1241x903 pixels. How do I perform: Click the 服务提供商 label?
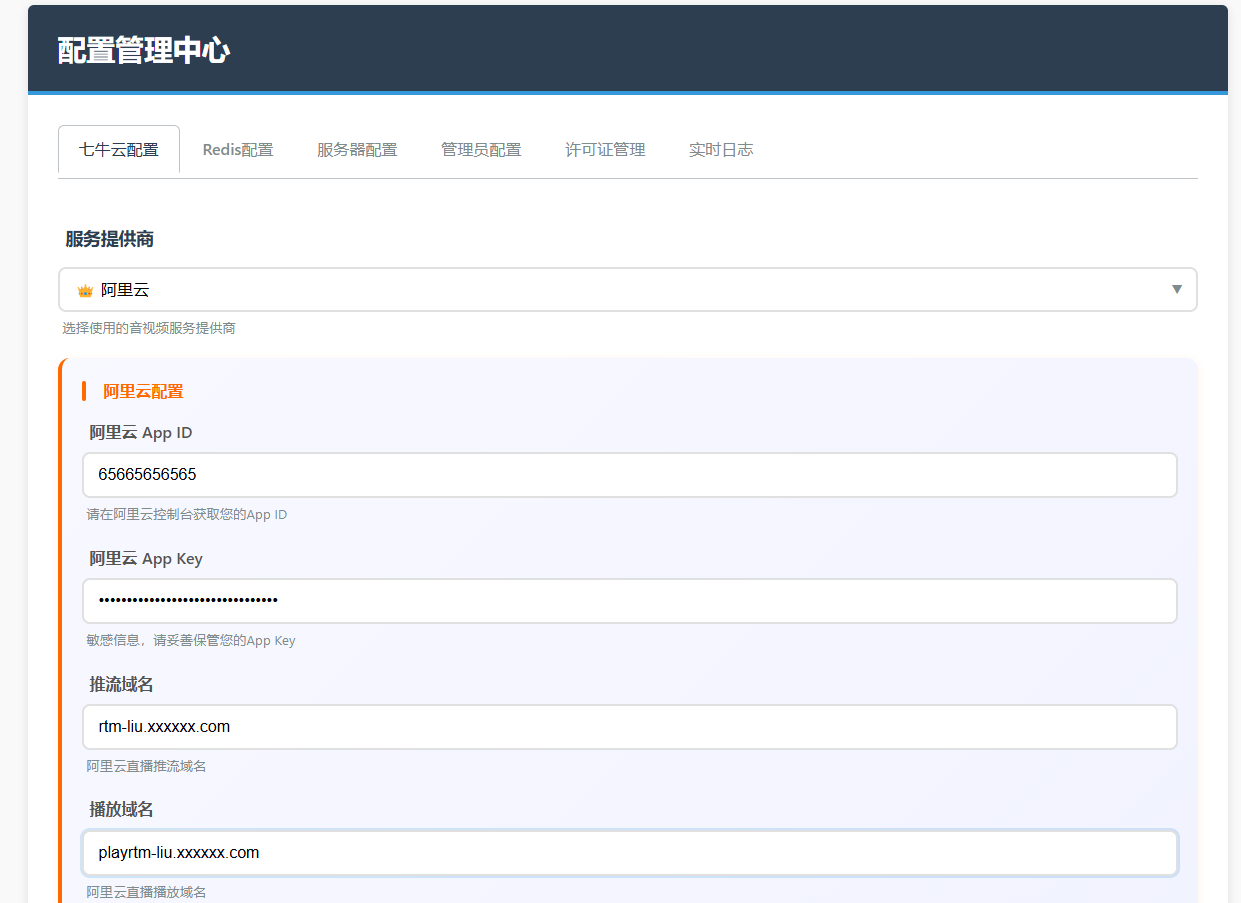coord(110,239)
